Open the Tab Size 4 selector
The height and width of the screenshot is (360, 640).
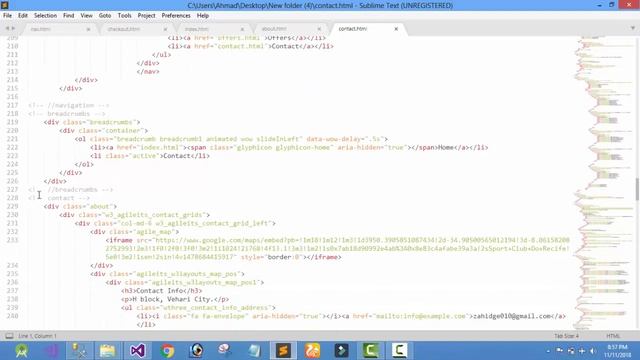(x=566, y=336)
